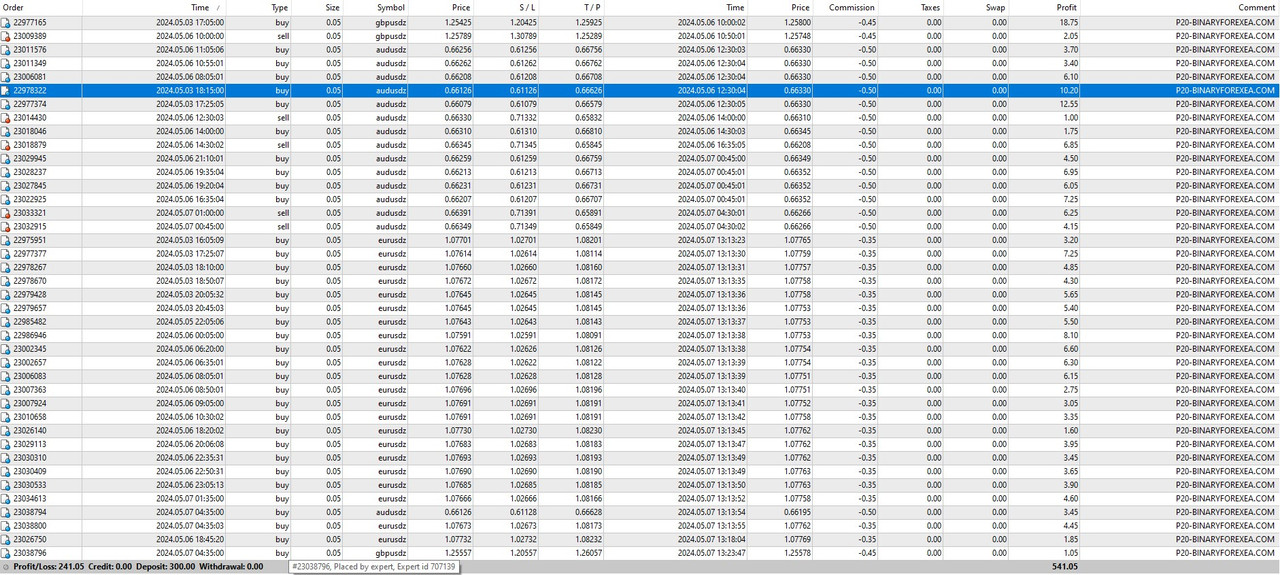
Task: Click the row icon for order 23011349
Action: [x=6, y=63]
